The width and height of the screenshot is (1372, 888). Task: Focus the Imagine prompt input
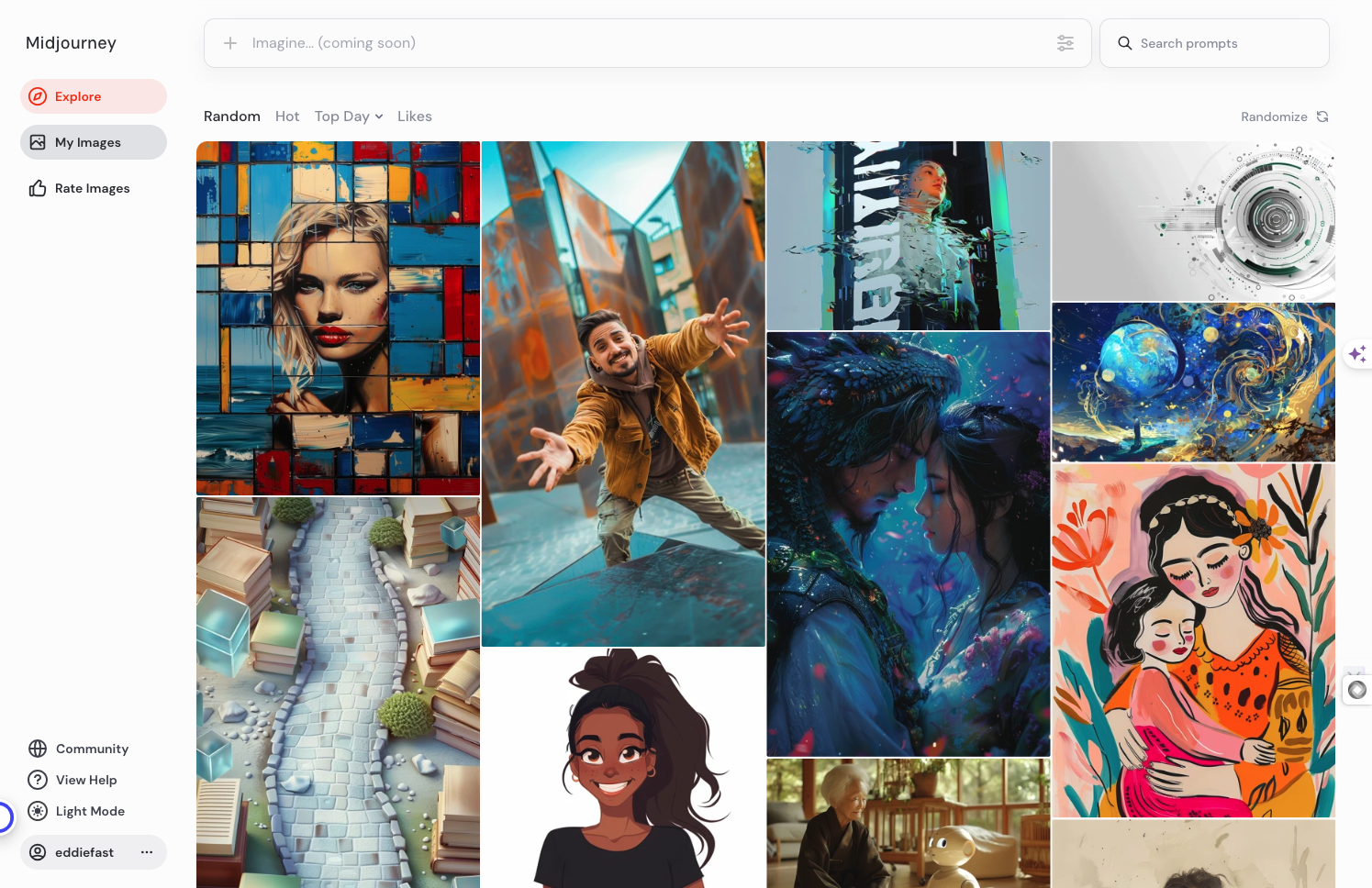point(647,43)
